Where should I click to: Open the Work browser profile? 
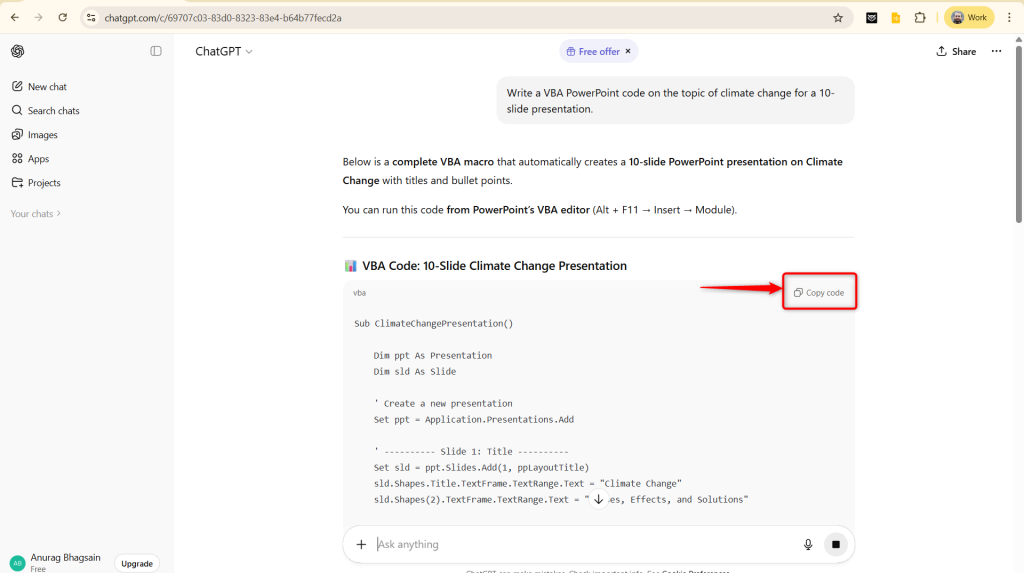tap(969, 18)
